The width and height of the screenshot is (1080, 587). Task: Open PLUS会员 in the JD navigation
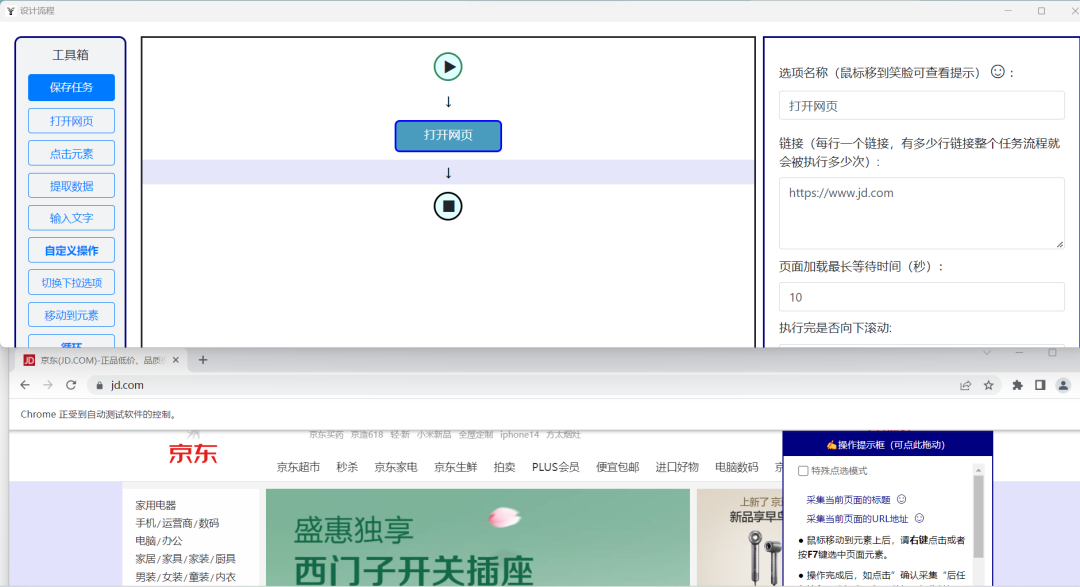[555, 467]
